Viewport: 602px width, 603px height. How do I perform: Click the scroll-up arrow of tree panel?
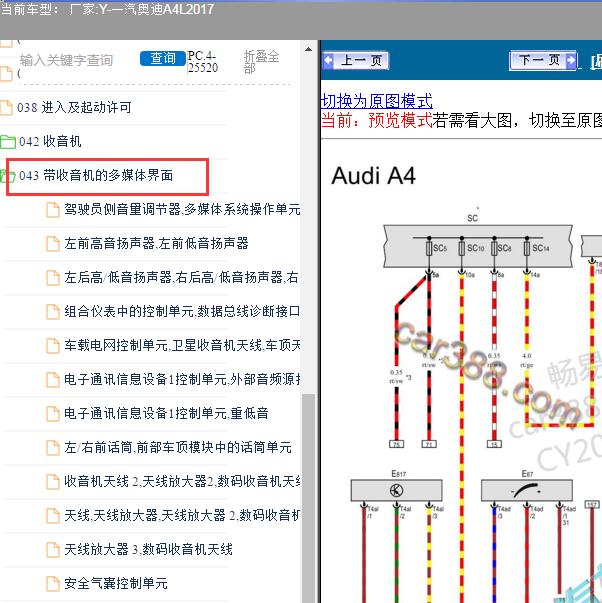click(308, 49)
